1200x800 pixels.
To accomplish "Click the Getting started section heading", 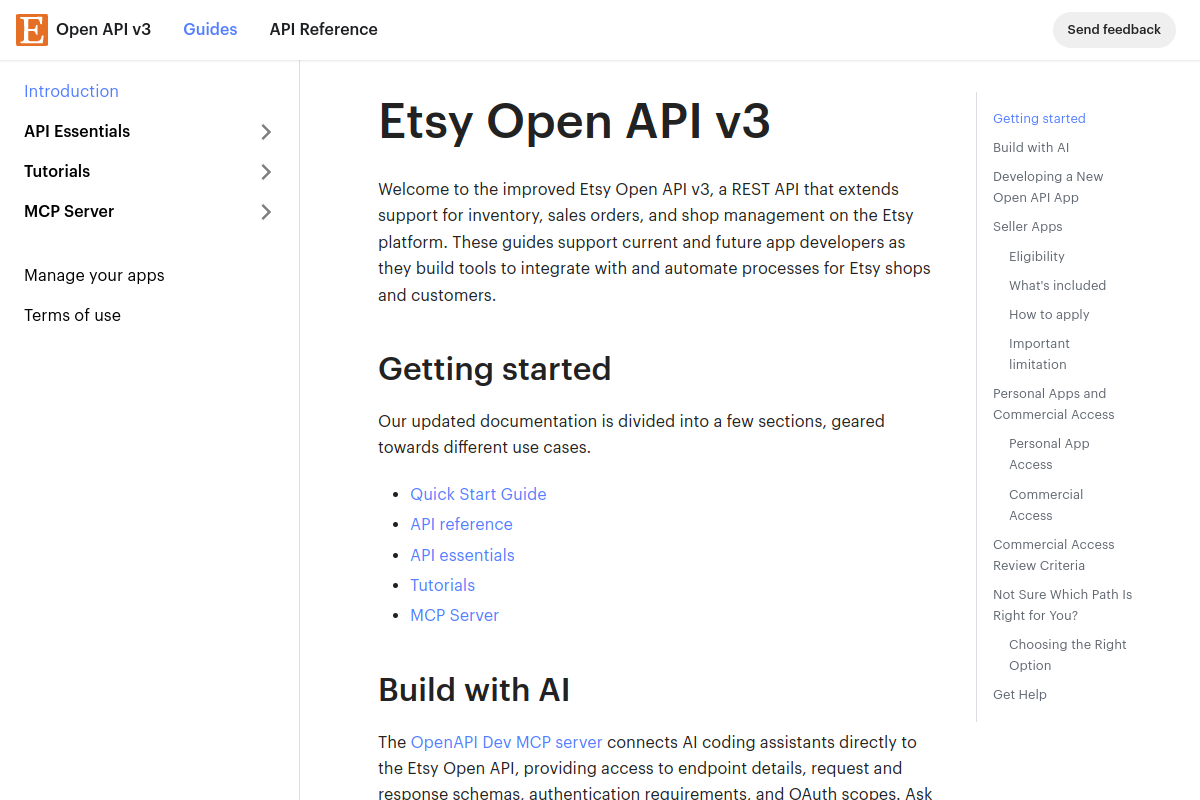I will pyautogui.click(x=494, y=369).
